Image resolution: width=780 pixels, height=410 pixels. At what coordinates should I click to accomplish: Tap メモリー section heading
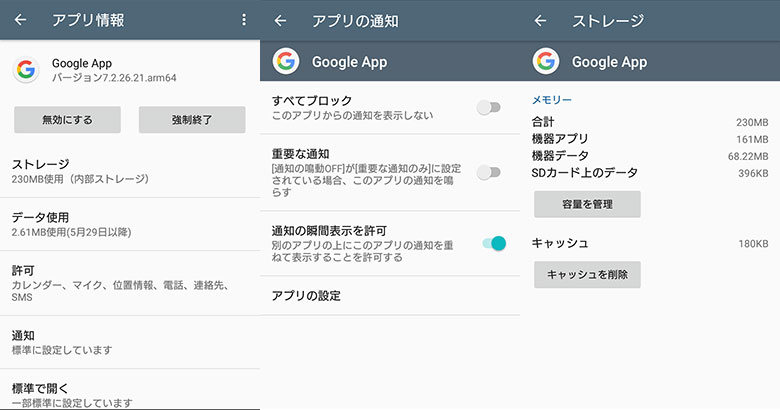tap(552, 100)
